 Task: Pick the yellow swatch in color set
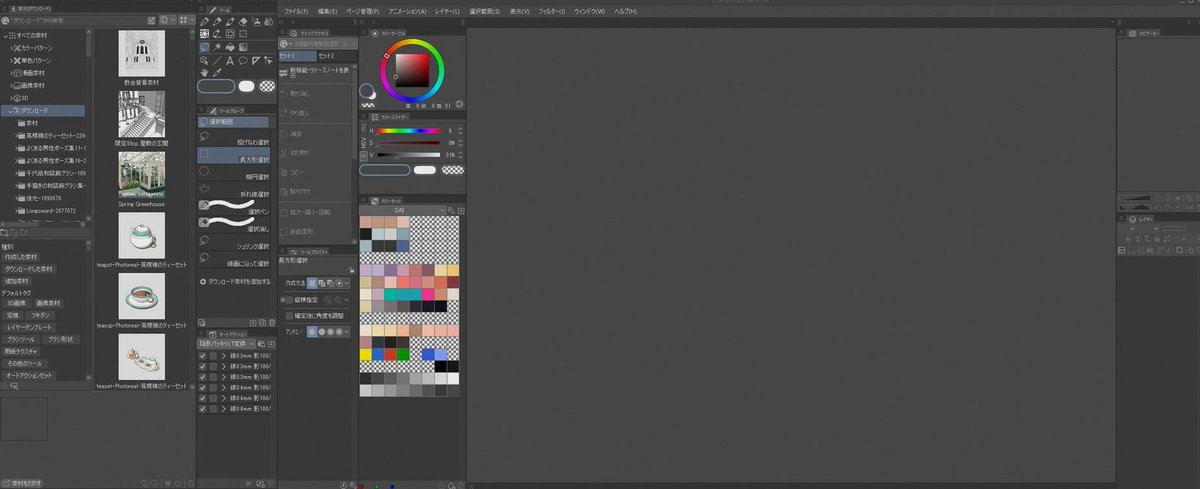tap(366, 354)
